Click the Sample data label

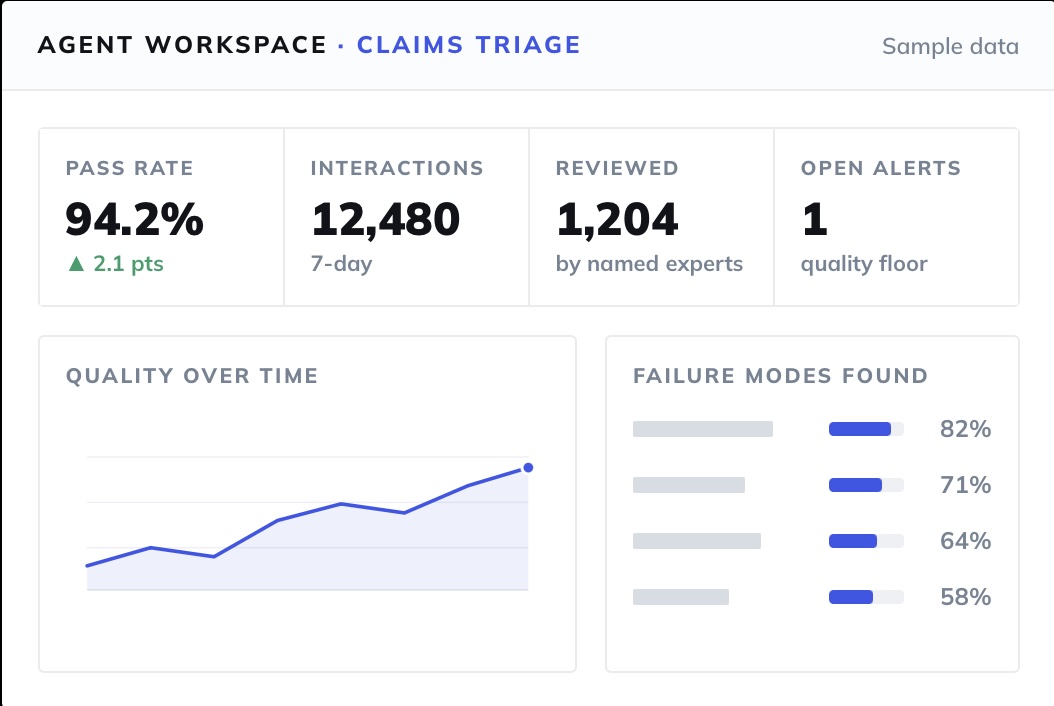click(x=950, y=46)
